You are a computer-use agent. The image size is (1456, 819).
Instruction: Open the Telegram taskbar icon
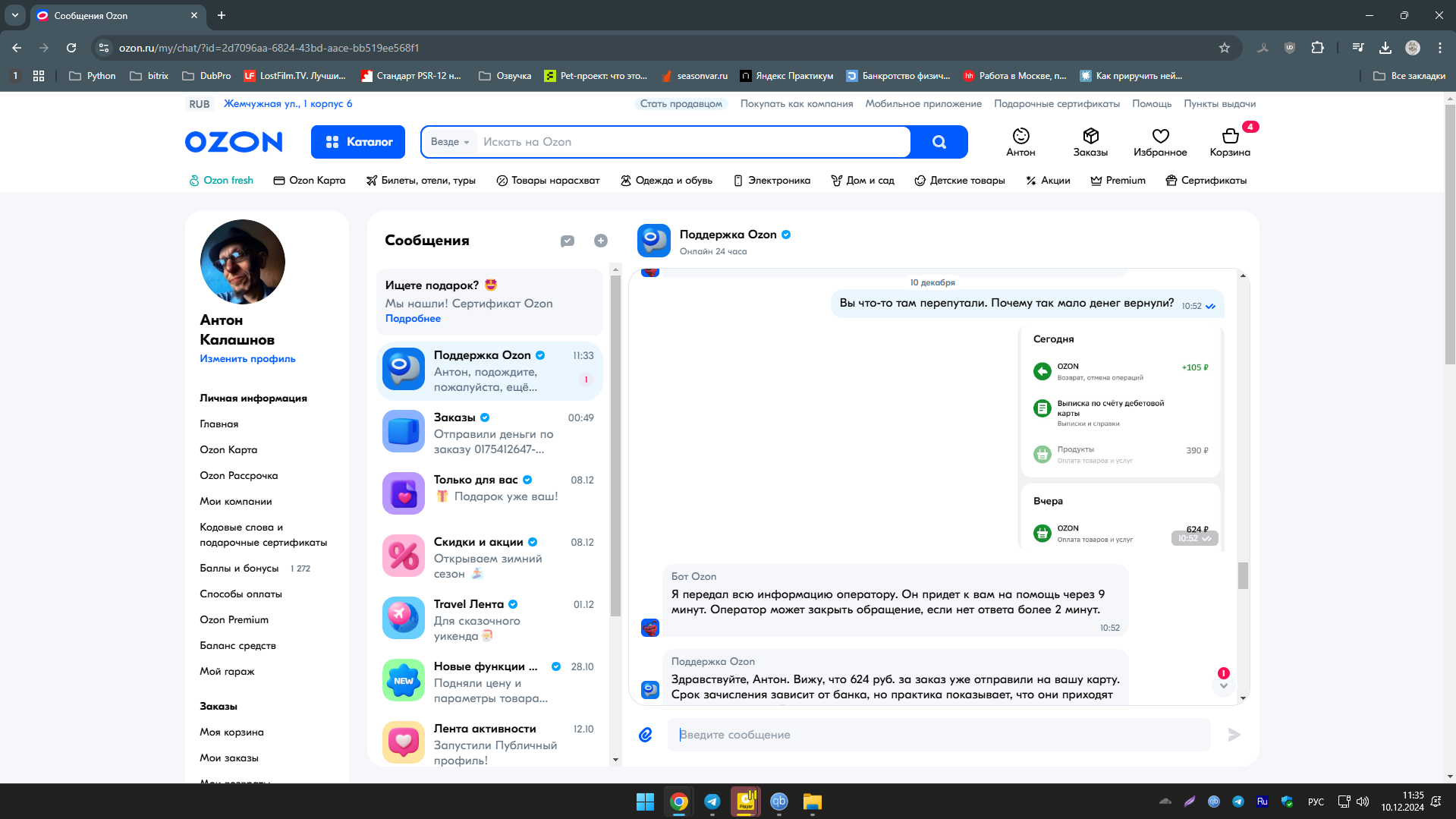click(x=712, y=802)
